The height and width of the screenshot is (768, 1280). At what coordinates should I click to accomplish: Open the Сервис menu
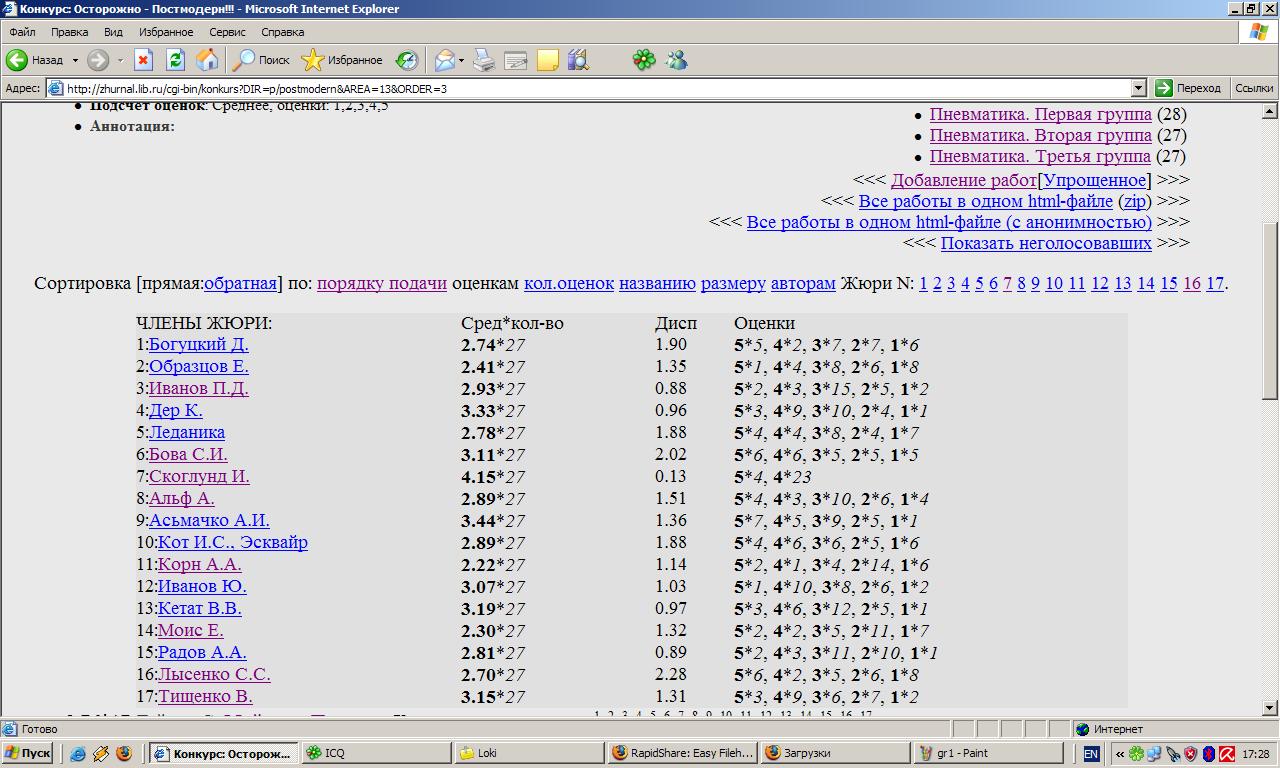pyautogui.click(x=227, y=32)
